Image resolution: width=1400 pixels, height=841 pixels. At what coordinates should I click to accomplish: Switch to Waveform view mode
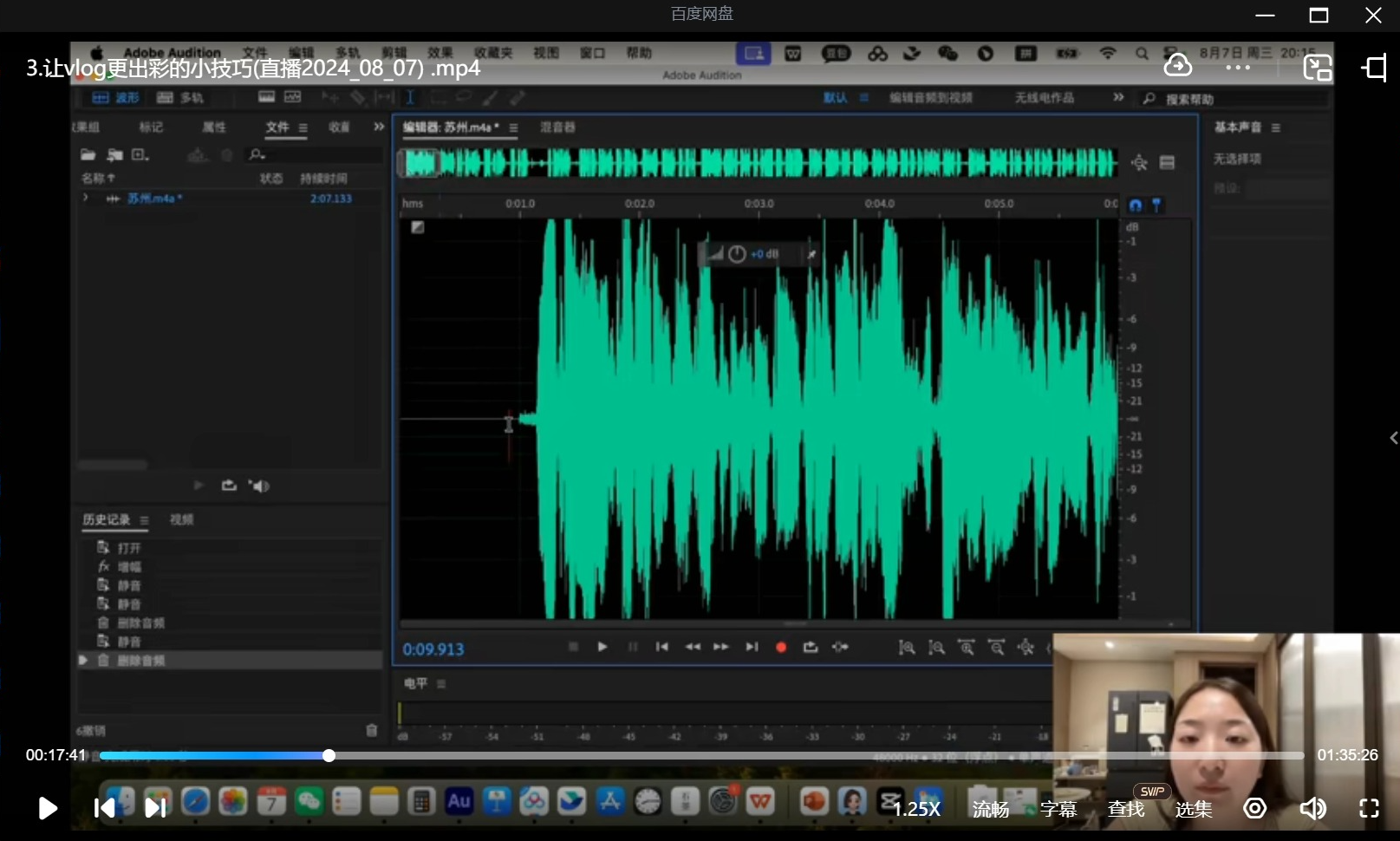[x=116, y=98]
